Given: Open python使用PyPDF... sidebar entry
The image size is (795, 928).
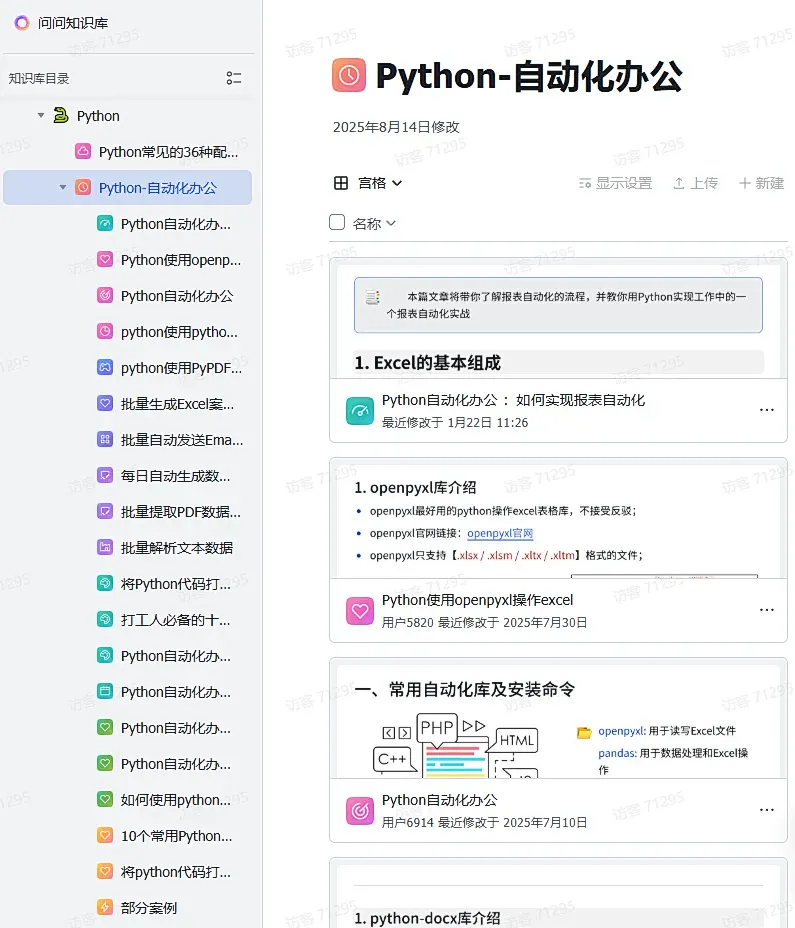Looking at the screenshot, I should 181,368.
